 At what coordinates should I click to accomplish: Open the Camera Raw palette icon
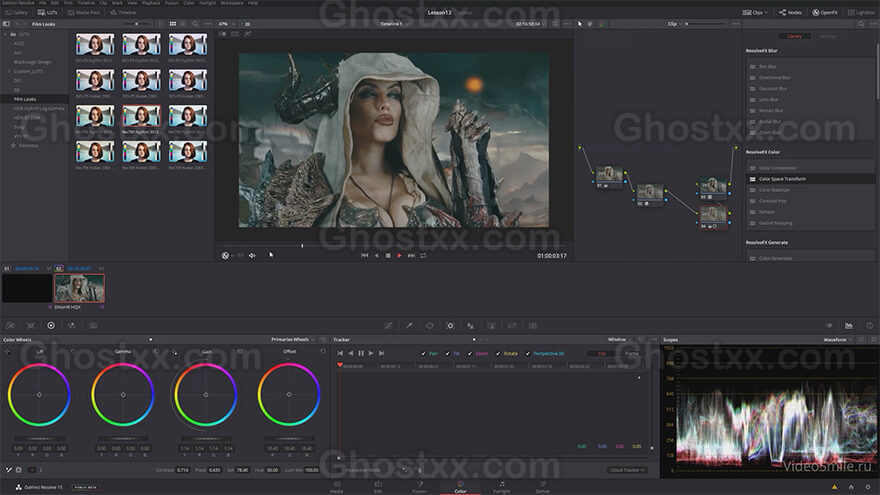(x=10, y=326)
